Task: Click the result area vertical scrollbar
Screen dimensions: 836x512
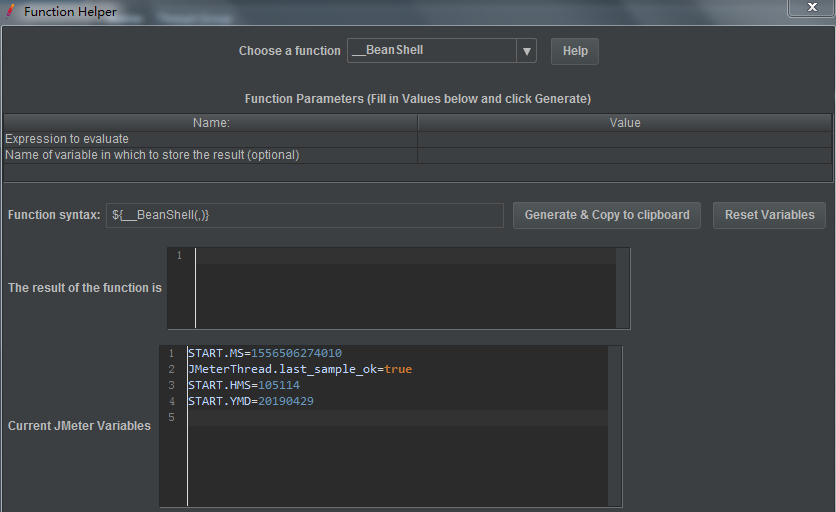Action: click(623, 288)
